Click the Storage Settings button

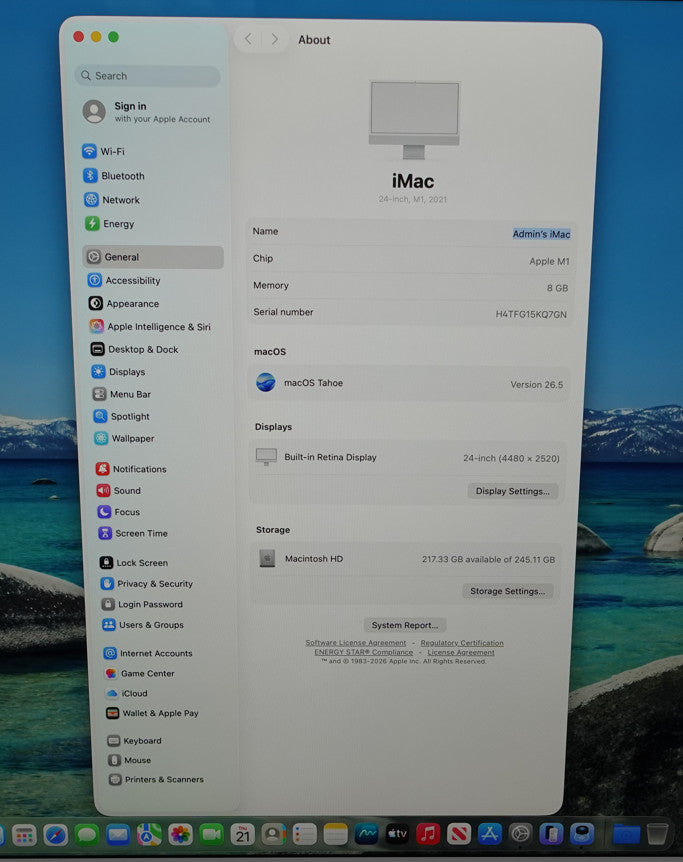(508, 591)
